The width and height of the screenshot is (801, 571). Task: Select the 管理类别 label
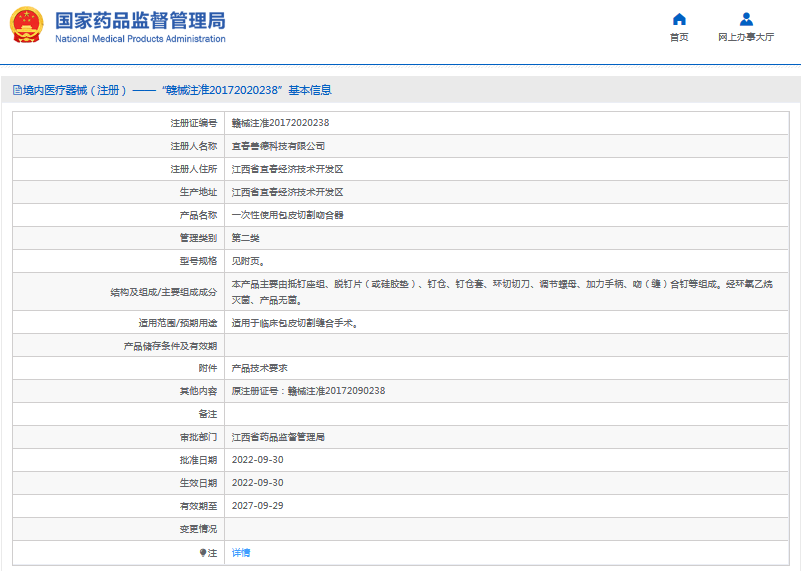(x=198, y=238)
